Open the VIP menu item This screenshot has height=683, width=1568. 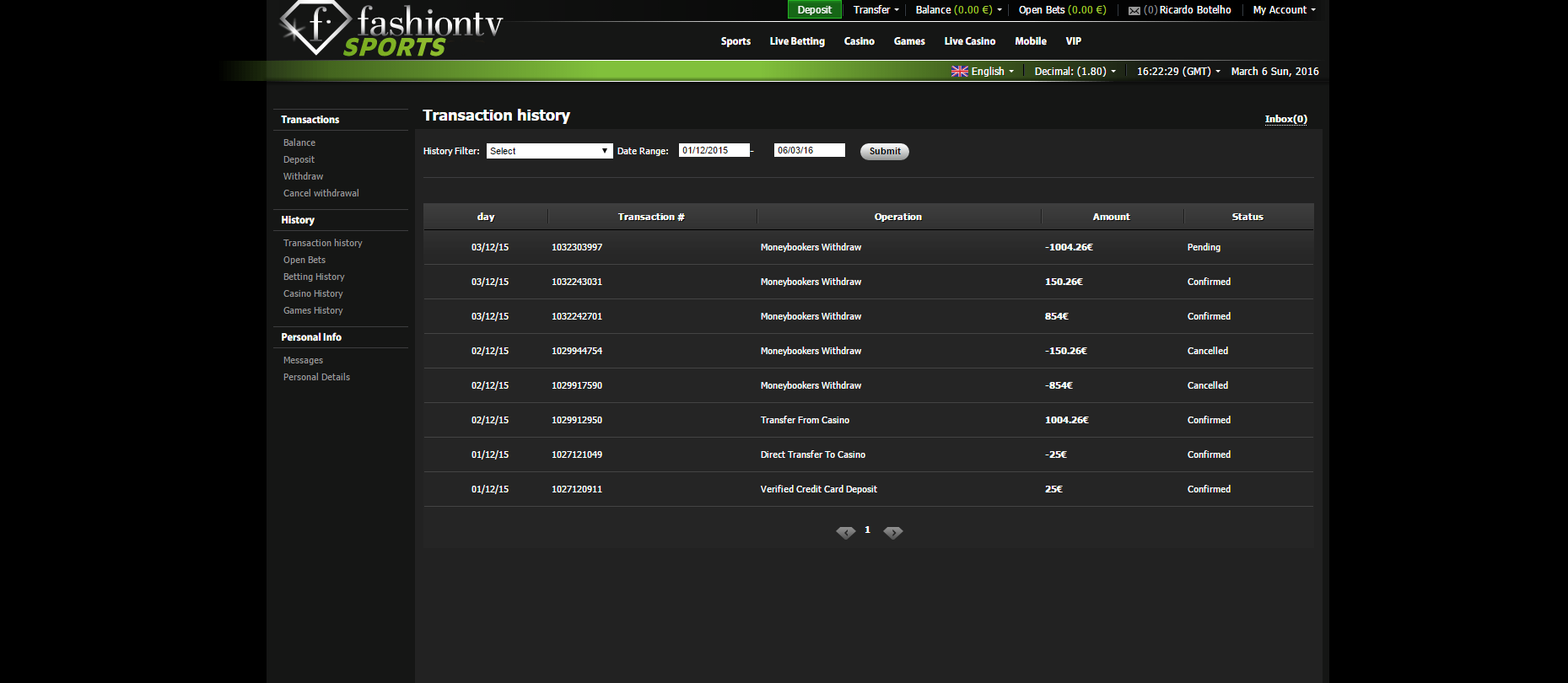click(1073, 41)
